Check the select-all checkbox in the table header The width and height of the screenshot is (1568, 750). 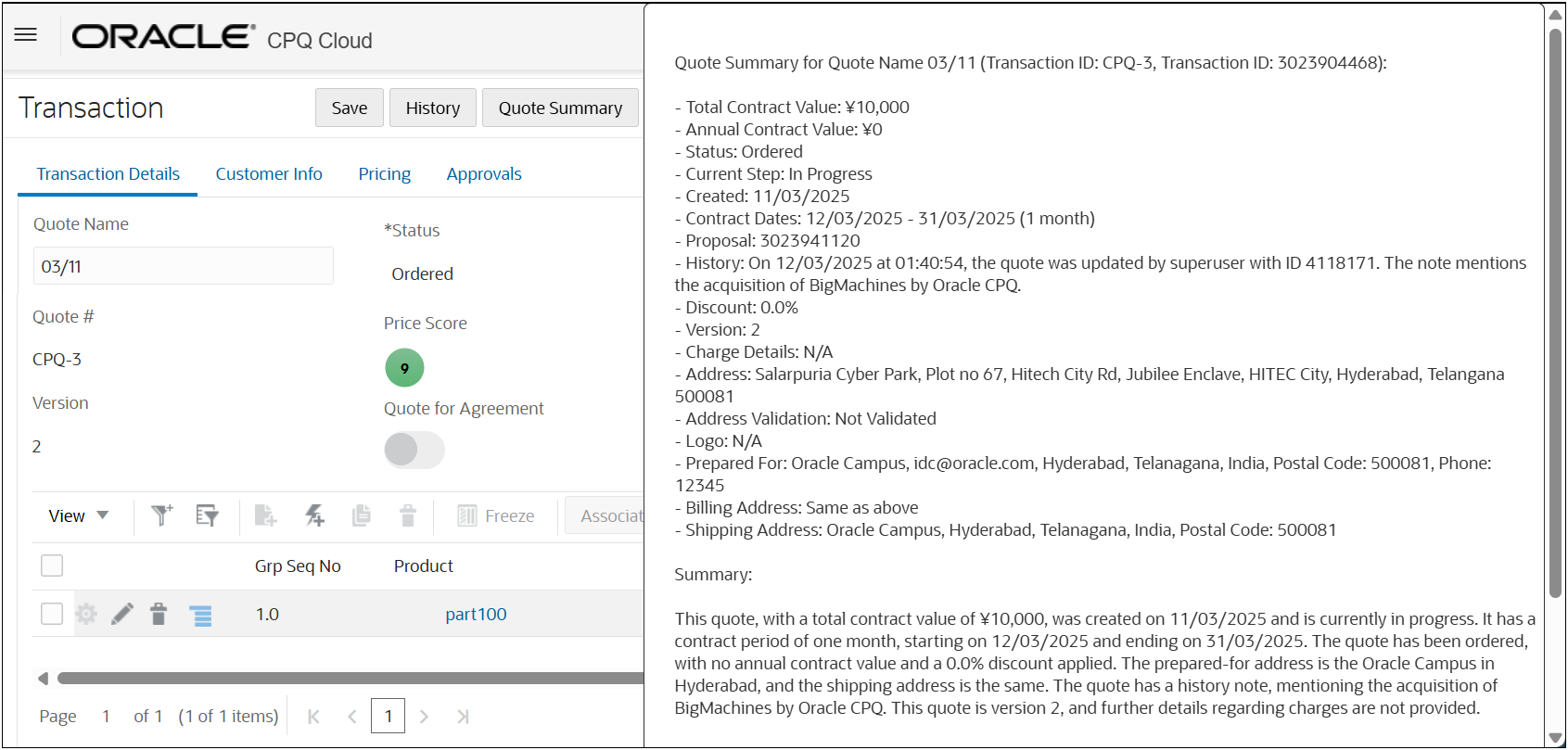click(52, 566)
